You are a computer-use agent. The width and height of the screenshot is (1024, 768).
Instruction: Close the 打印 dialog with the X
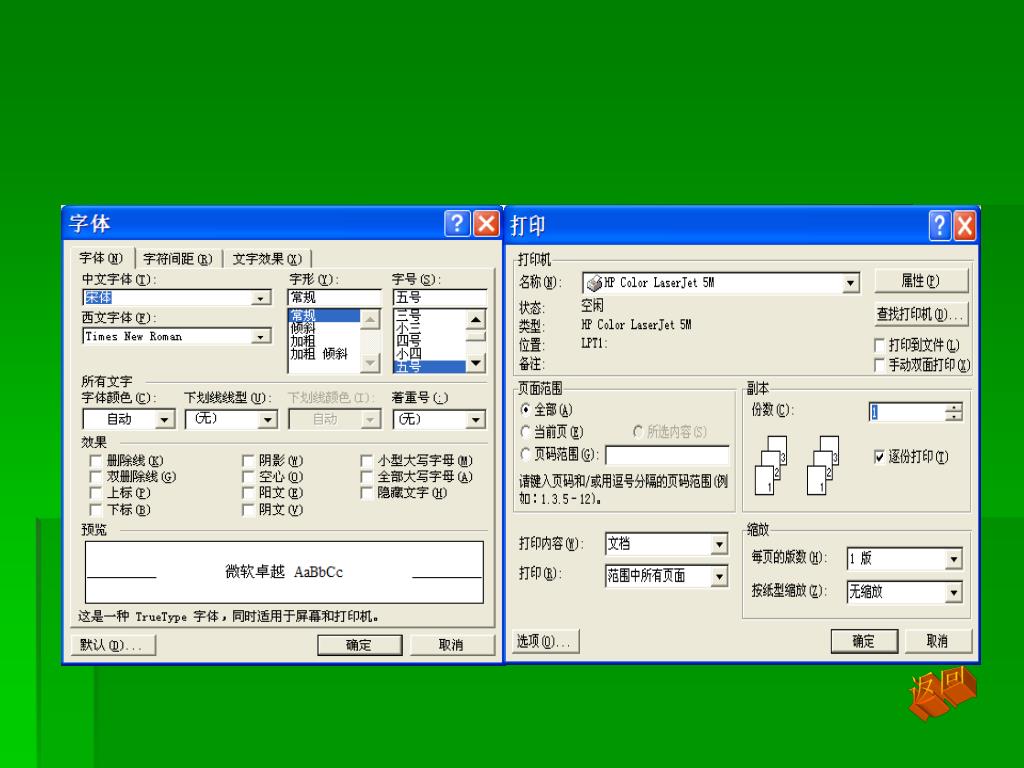(x=965, y=226)
